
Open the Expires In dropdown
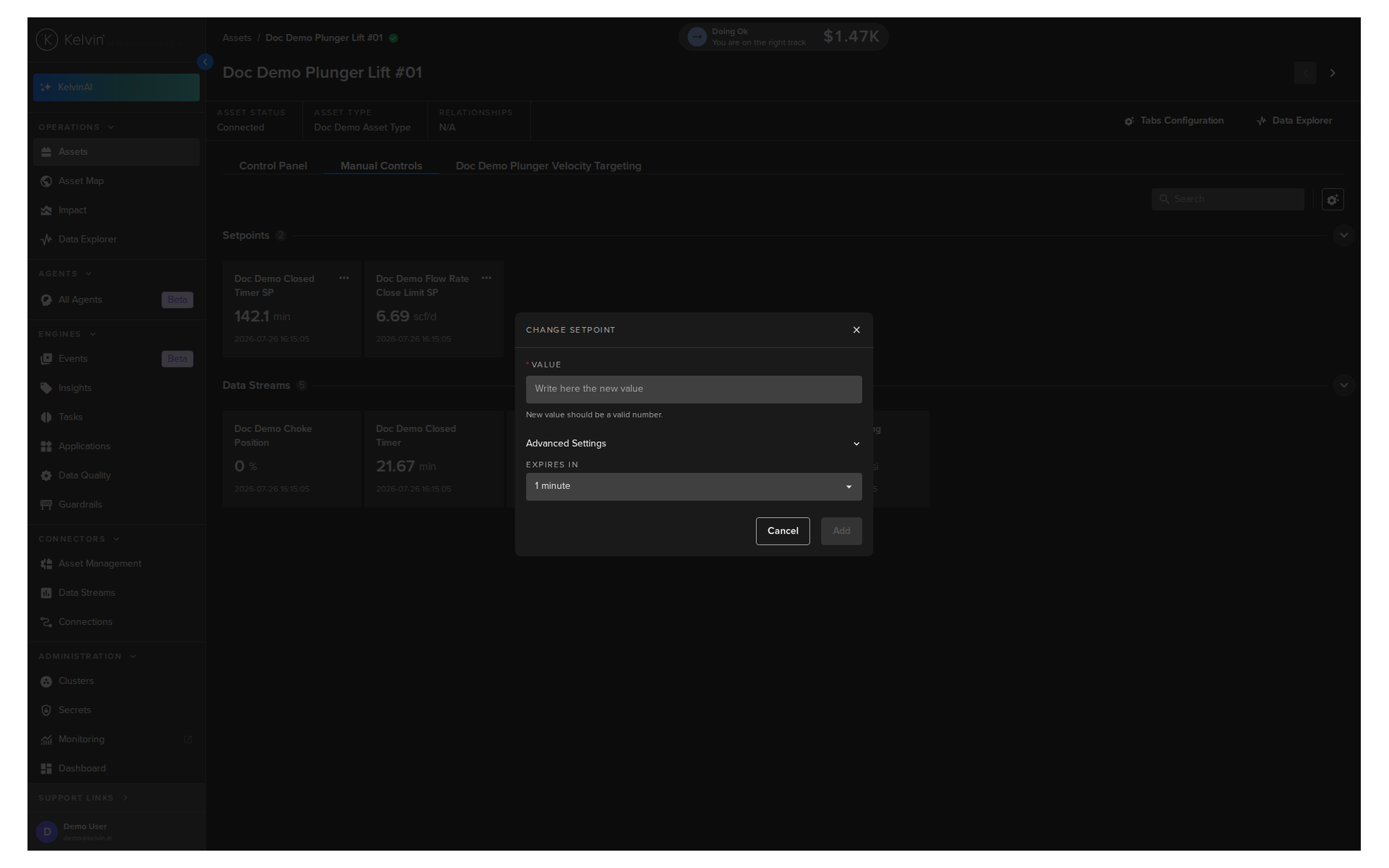[694, 487]
